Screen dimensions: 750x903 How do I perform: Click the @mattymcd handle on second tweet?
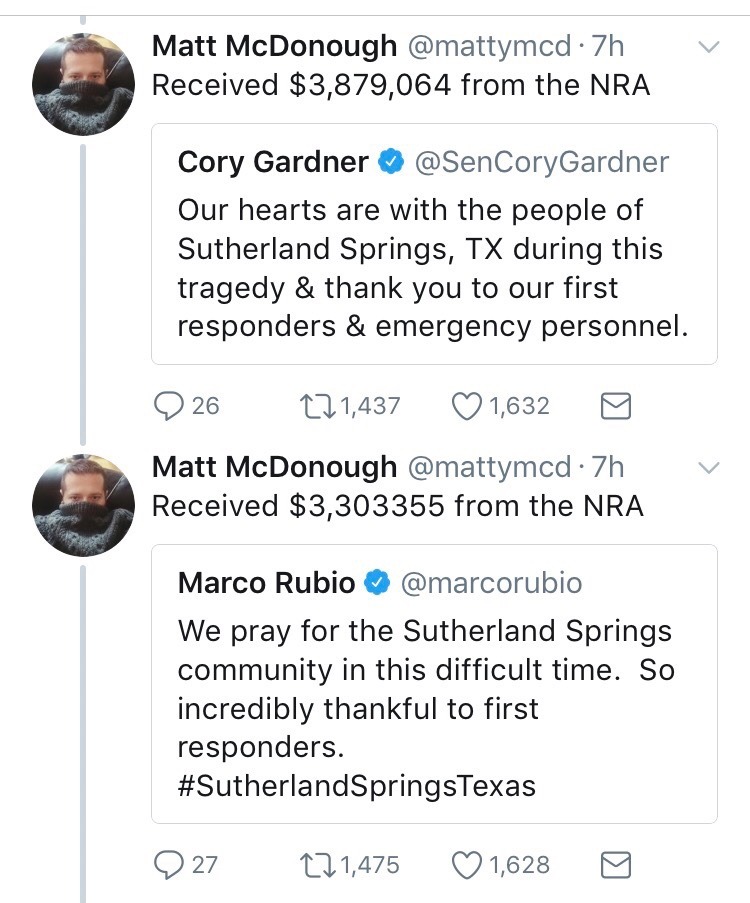click(x=489, y=467)
